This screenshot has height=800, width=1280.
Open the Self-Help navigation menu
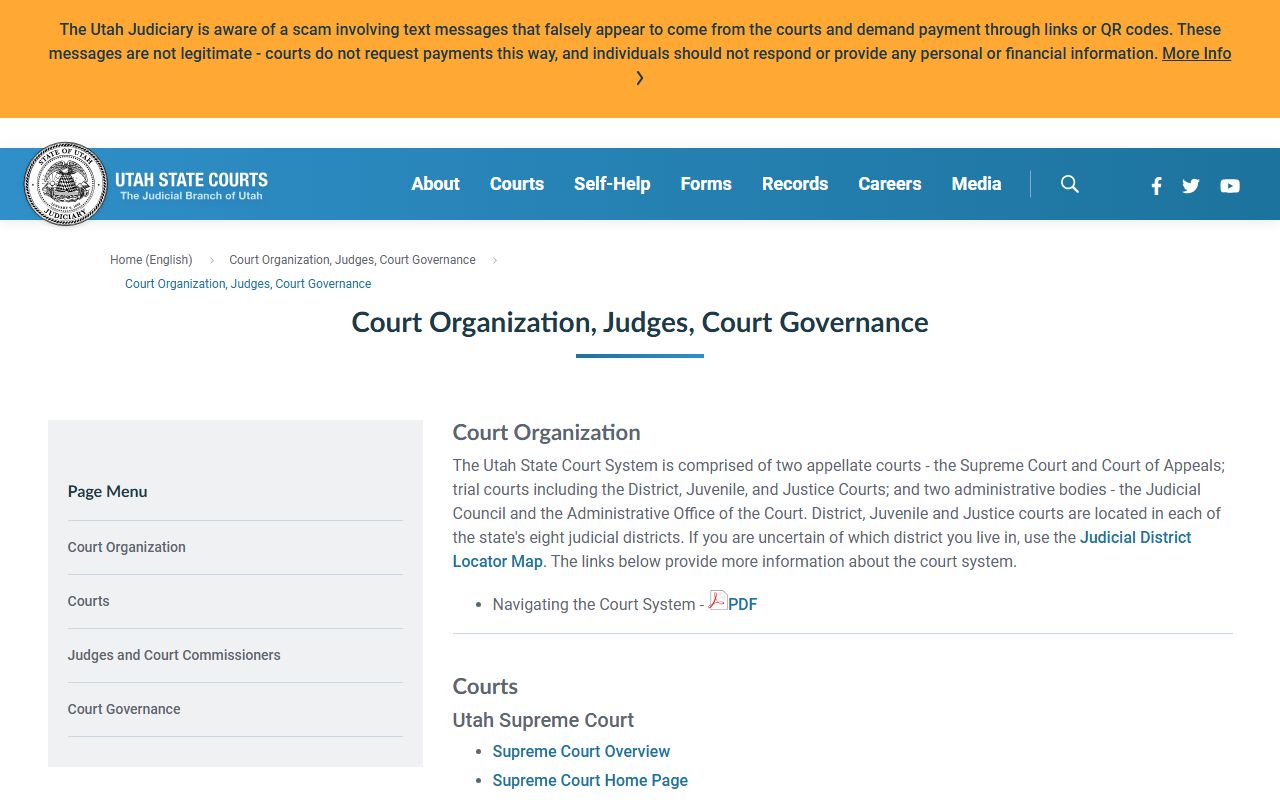point(612,184)
